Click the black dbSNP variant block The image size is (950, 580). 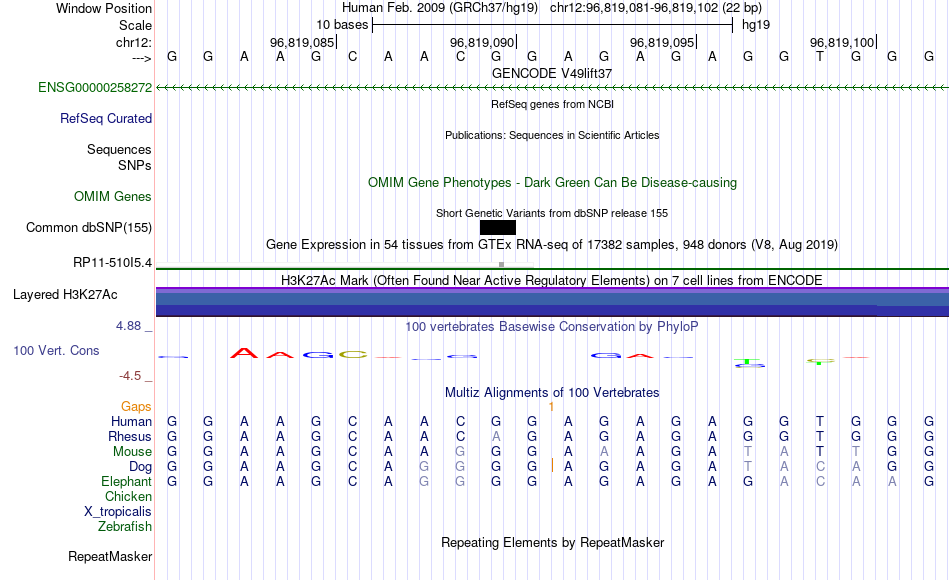click(x=497, y=228)
